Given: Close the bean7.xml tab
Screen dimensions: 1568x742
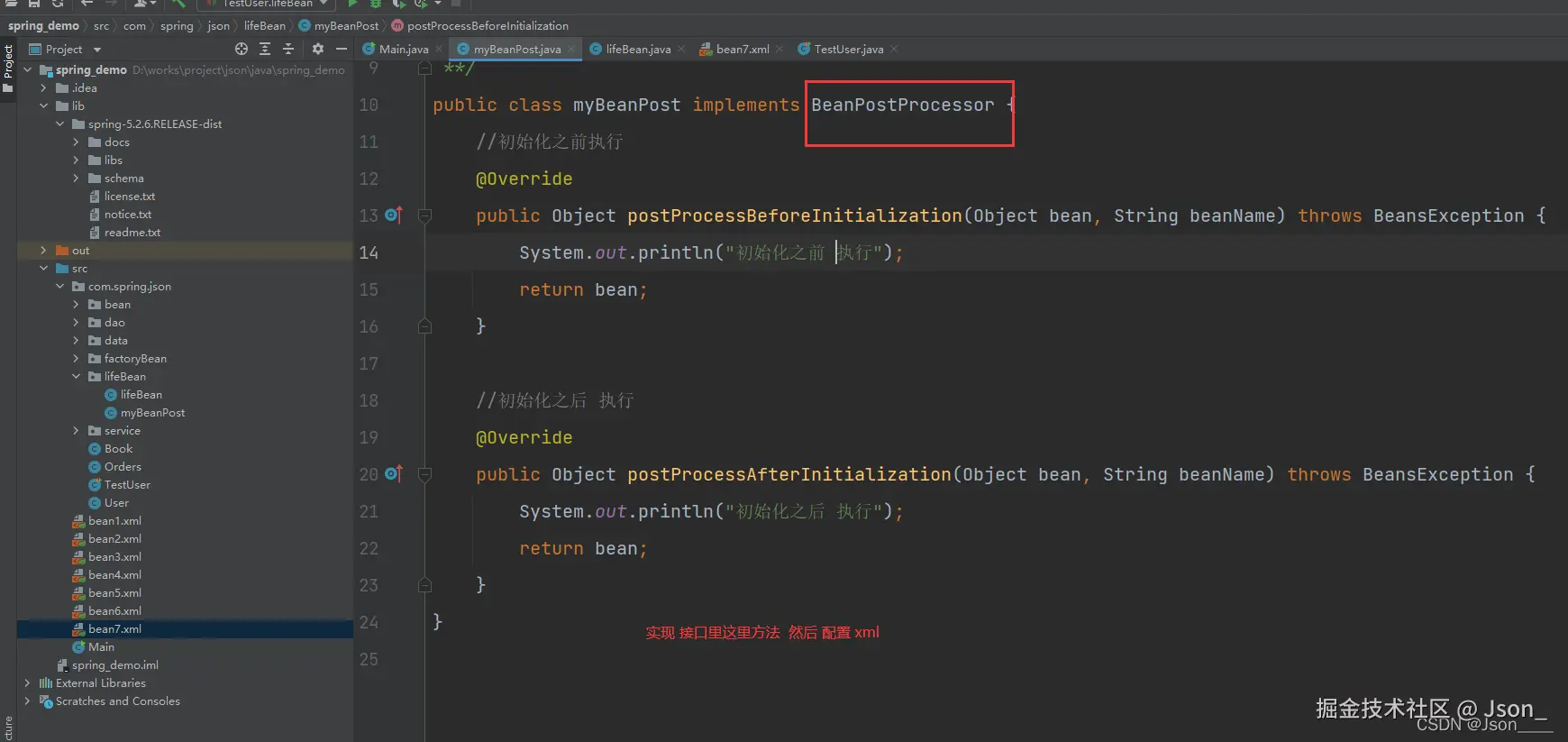Looking at the screenshot, I should (779, 49).
